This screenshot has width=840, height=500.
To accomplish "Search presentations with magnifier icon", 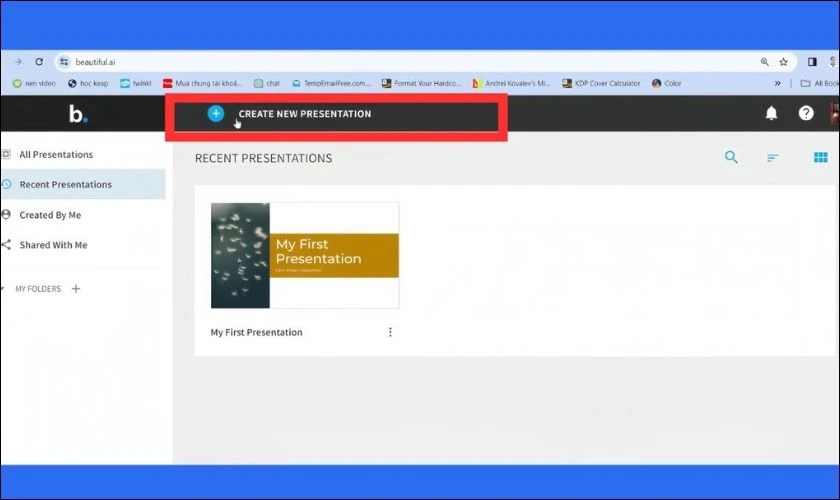I will [731, 157].
